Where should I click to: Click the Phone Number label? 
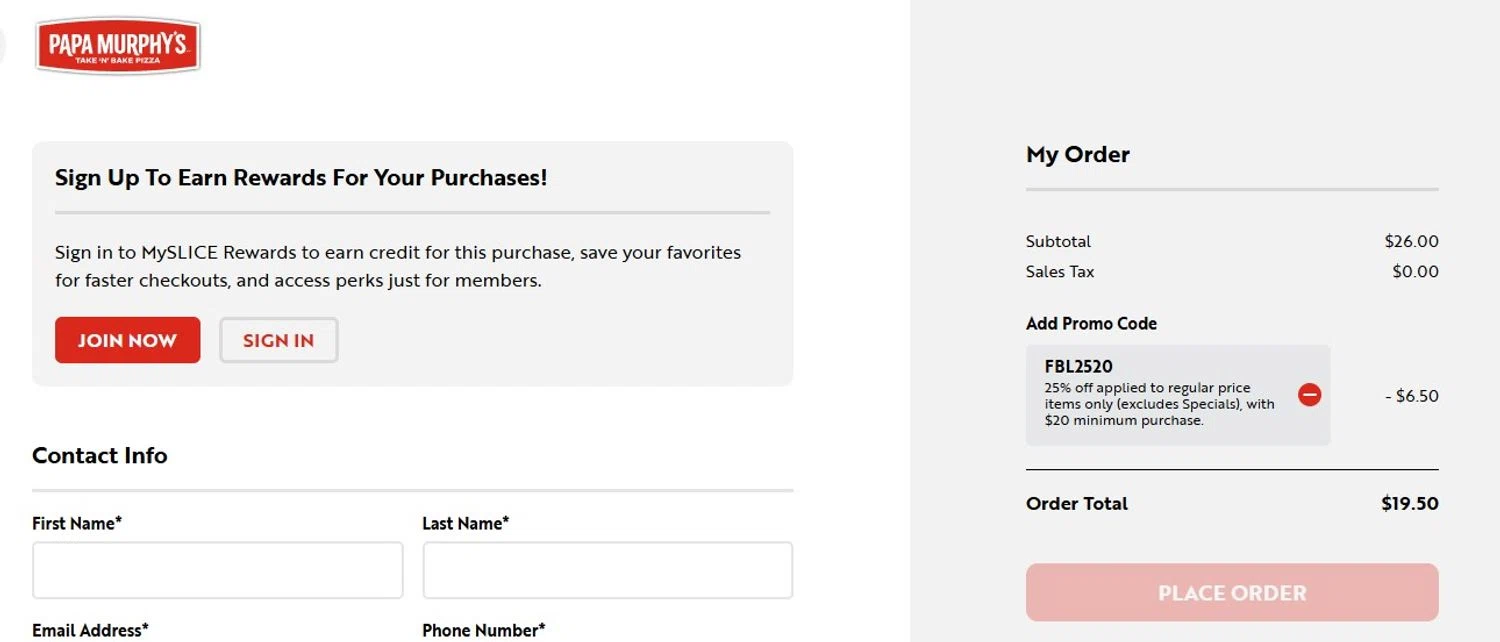483,630
